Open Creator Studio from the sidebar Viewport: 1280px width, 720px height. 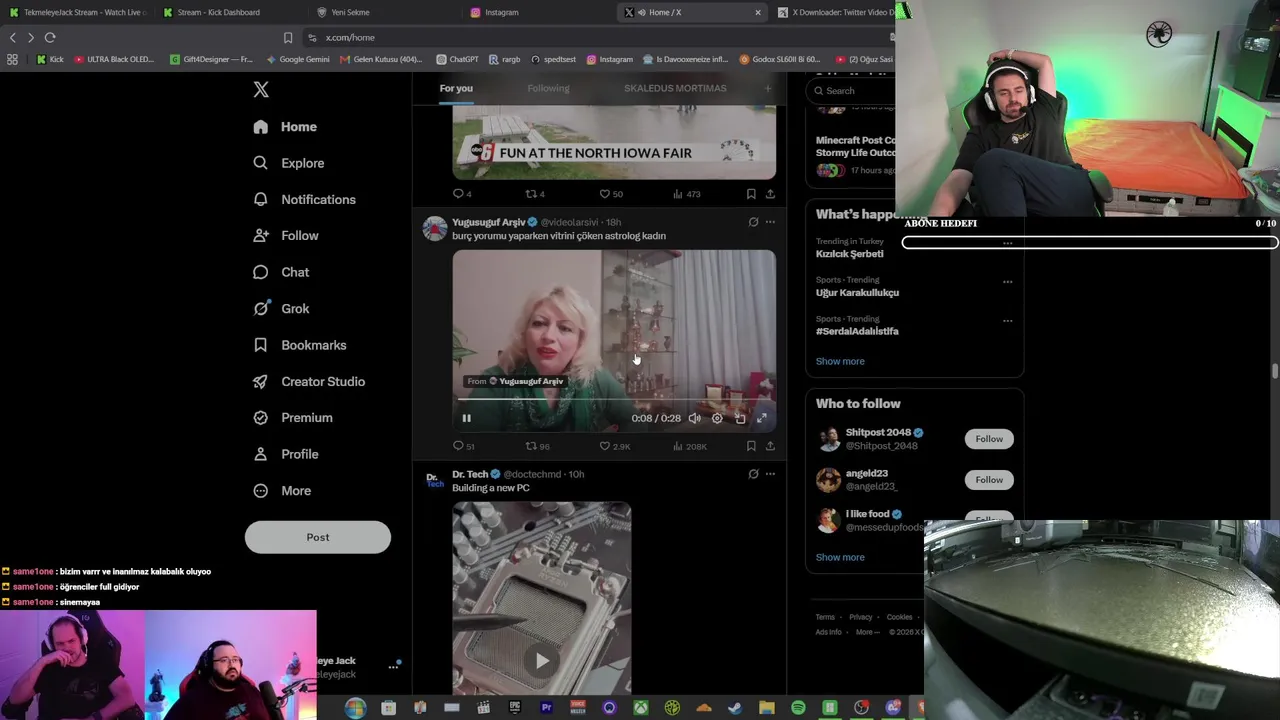point(309,381)
